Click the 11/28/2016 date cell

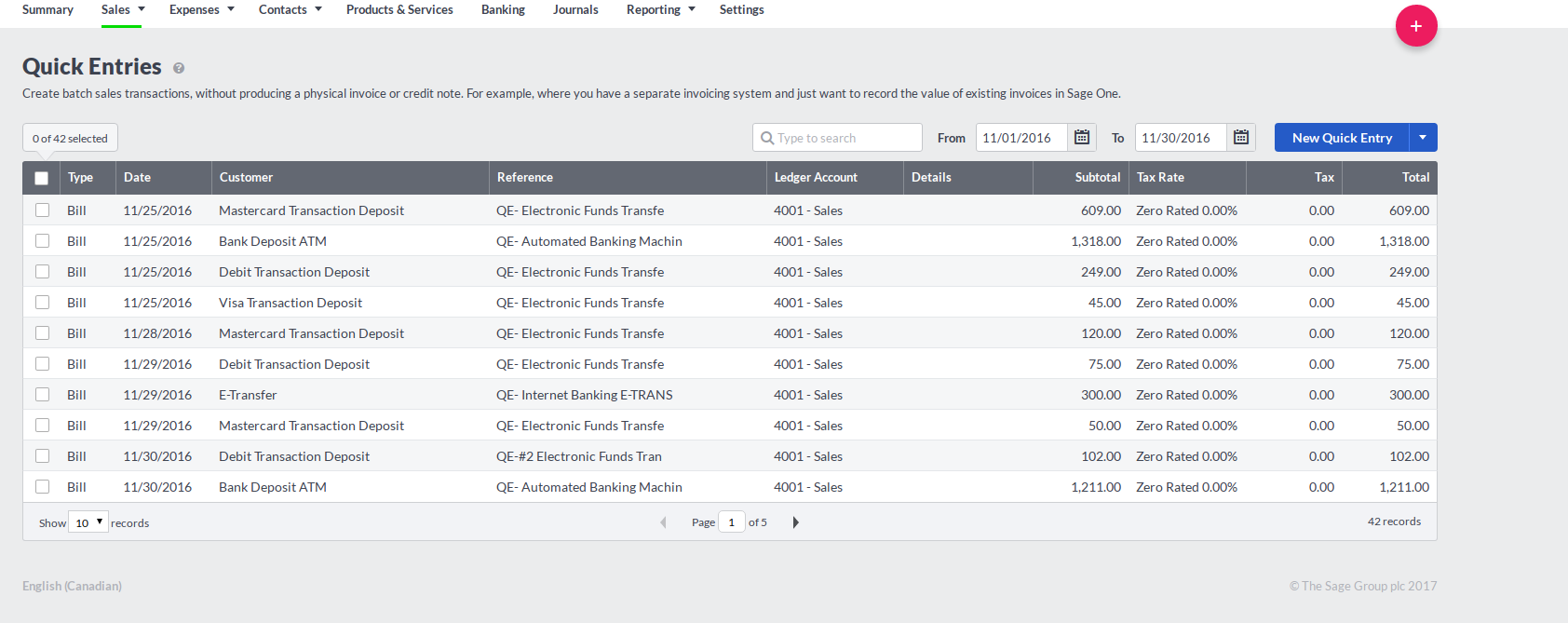[157, 333]
